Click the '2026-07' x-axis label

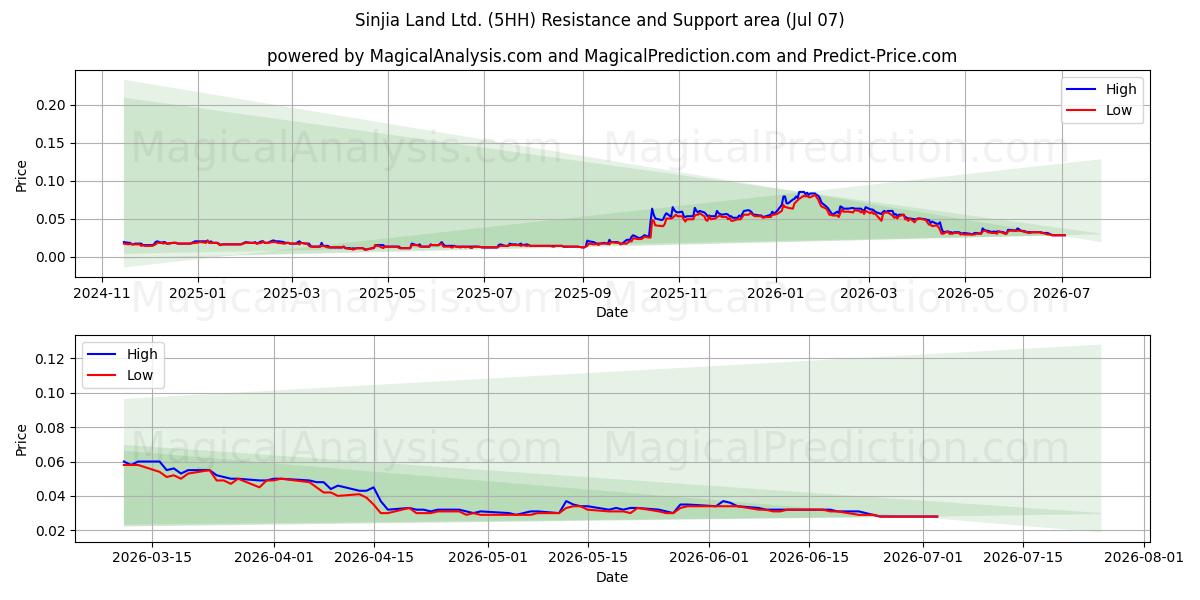point(1061,293)
